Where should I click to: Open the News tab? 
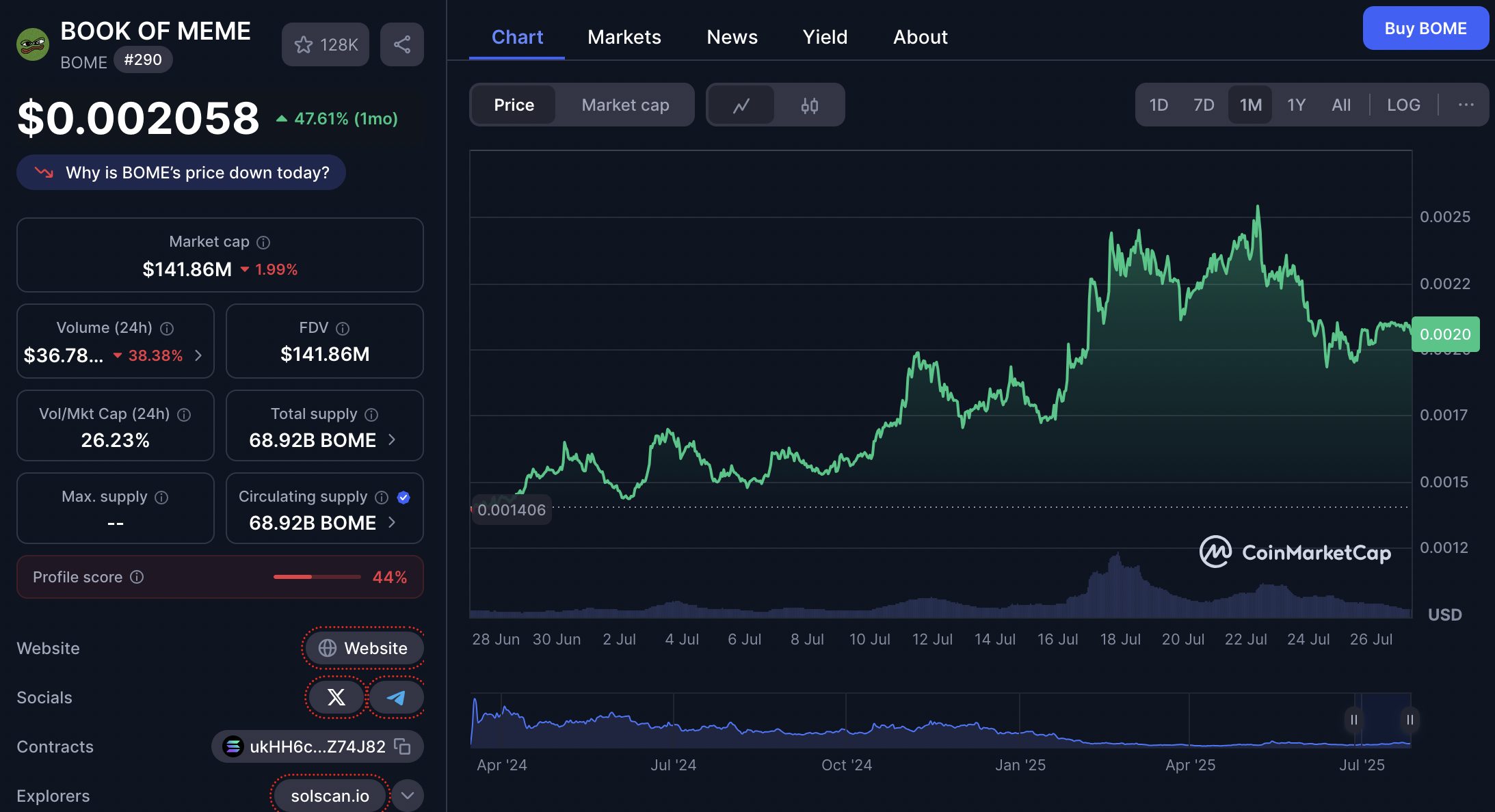coord(732,37)
